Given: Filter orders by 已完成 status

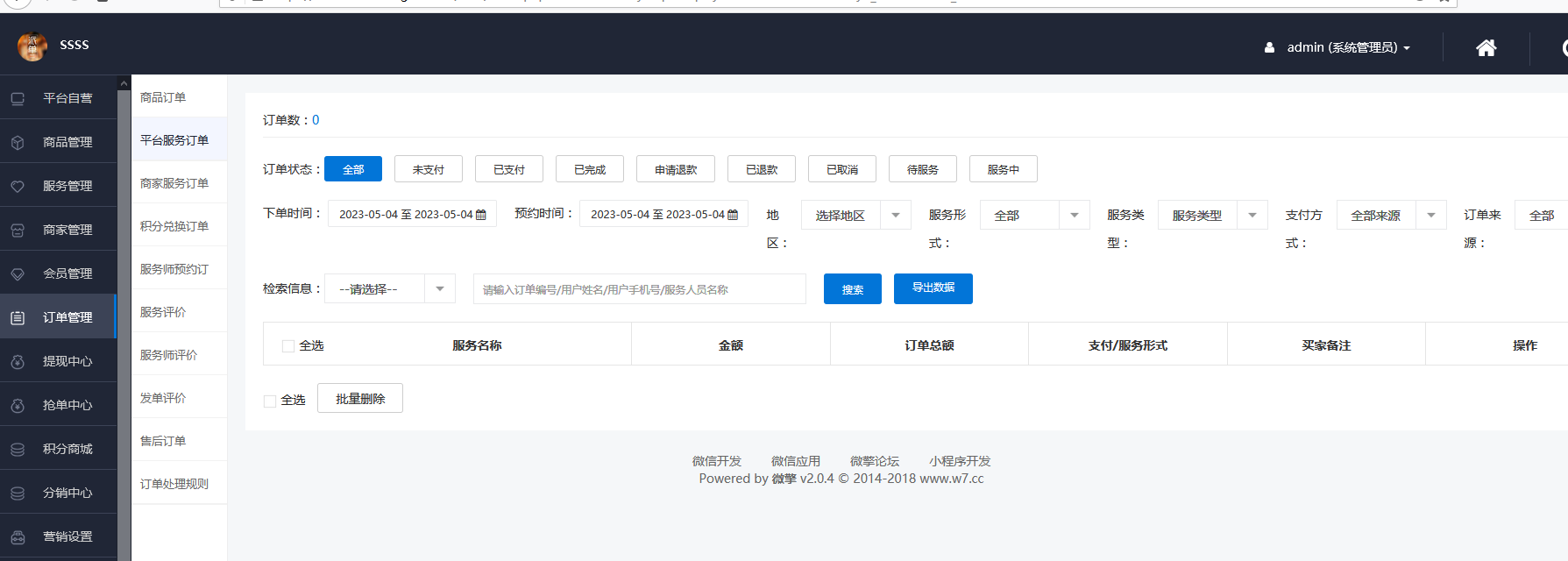Looking at the screenshot, I should pos(590,169).
